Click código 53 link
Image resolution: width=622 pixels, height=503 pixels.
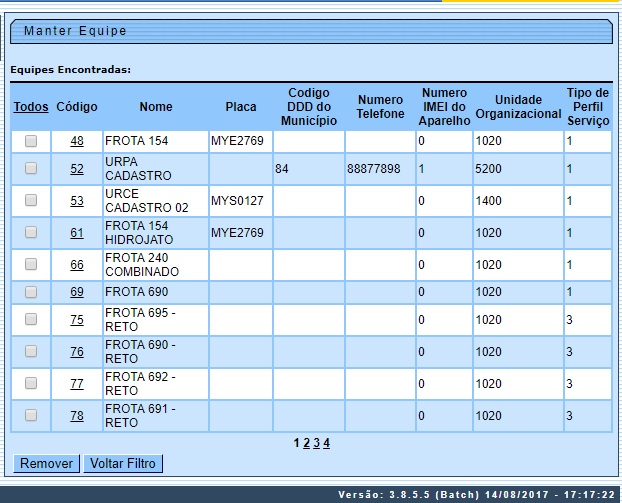click(77, 201)
